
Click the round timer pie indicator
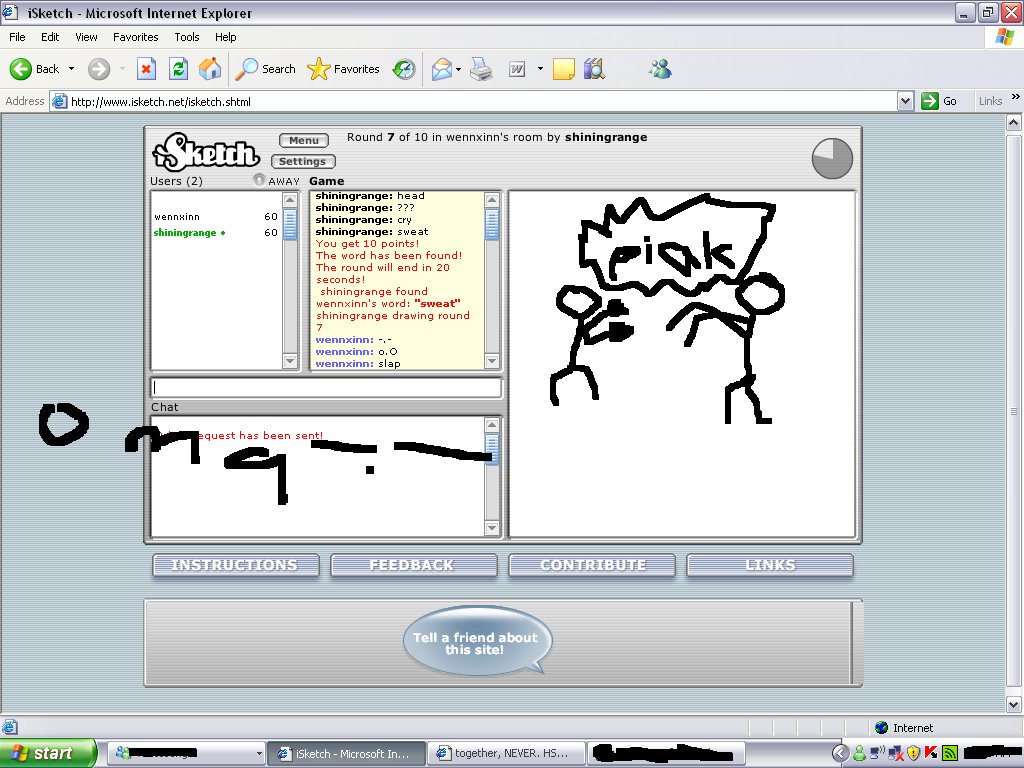point(832,158)
